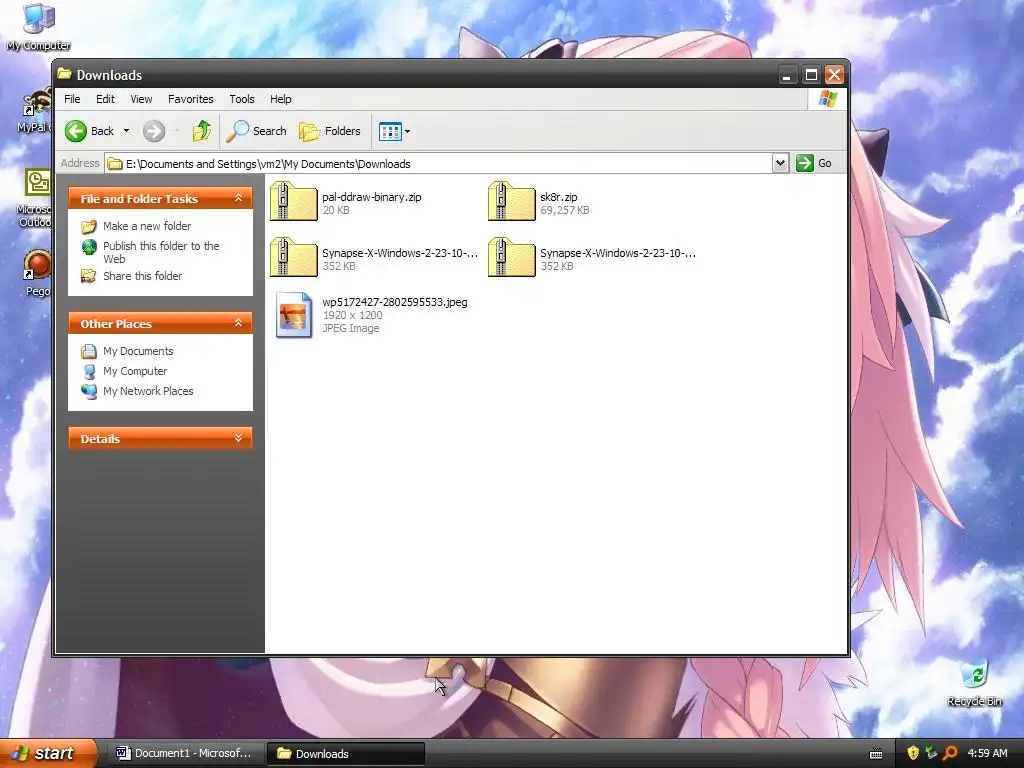Open the Edit menu
The width and height of the screenshot is (1024, 768).
click(x=105, y=99)
